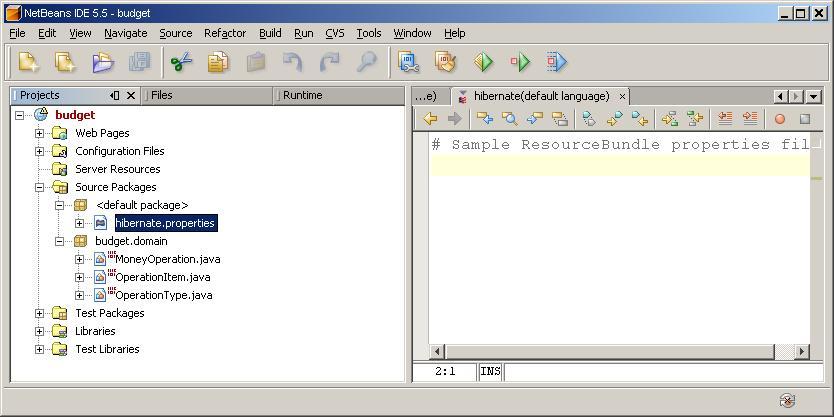Switch to the Files tab
Viewport: 834px width, 417px height.
point(207,96)
